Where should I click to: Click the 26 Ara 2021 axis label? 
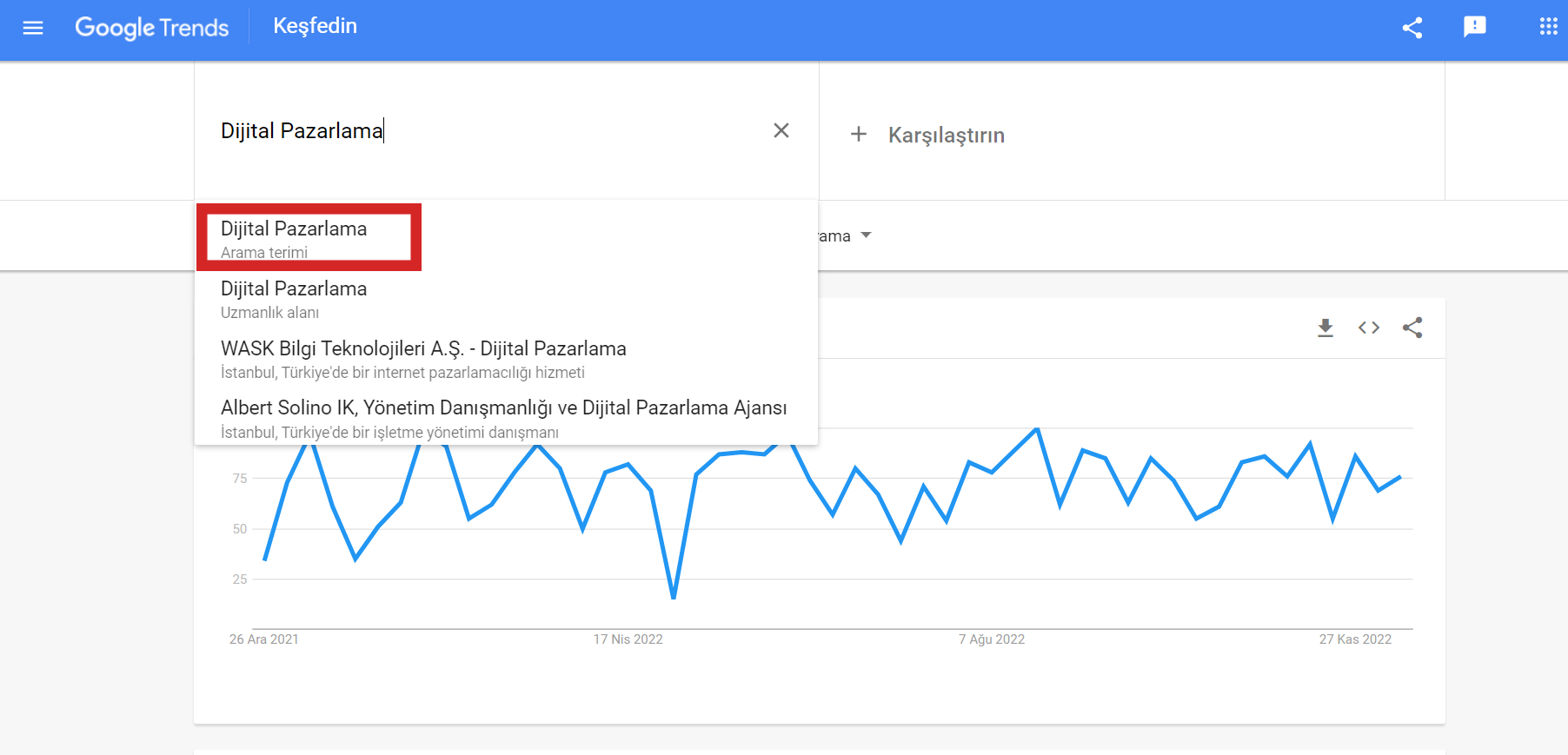(x=264, y=639)
